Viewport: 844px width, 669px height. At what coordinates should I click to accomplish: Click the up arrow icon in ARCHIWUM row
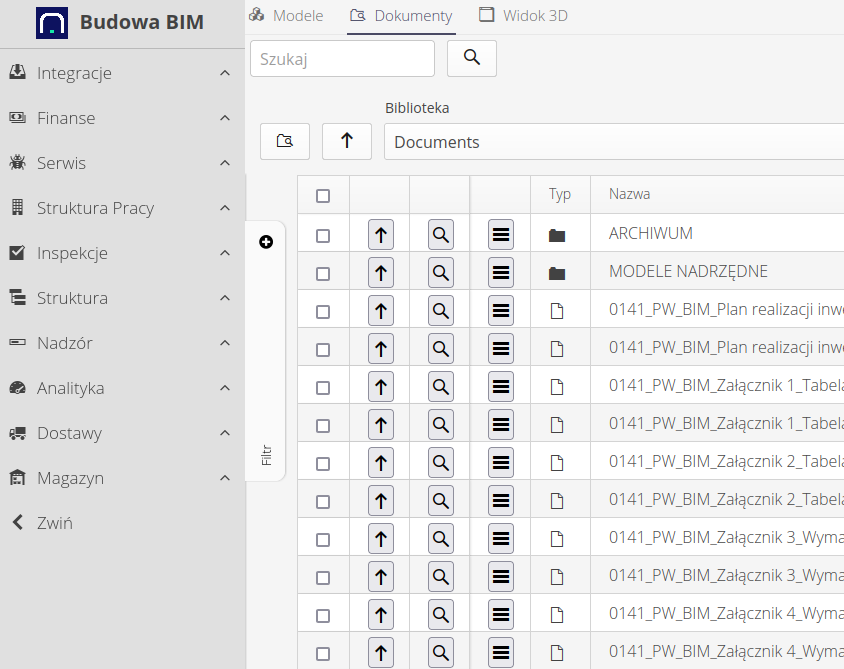pos(380,235)
